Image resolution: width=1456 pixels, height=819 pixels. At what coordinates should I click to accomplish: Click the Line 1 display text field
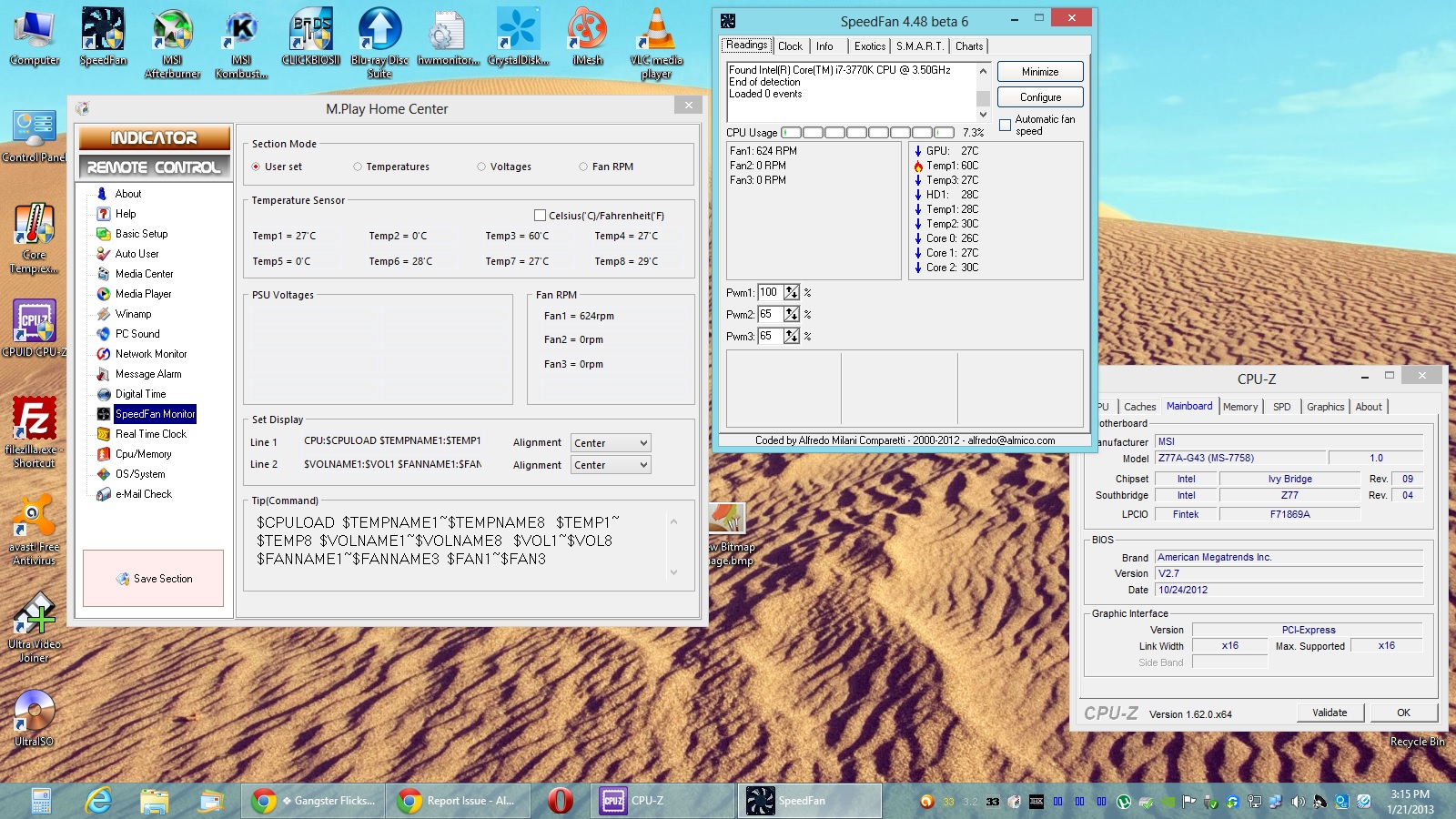(392, 440)
